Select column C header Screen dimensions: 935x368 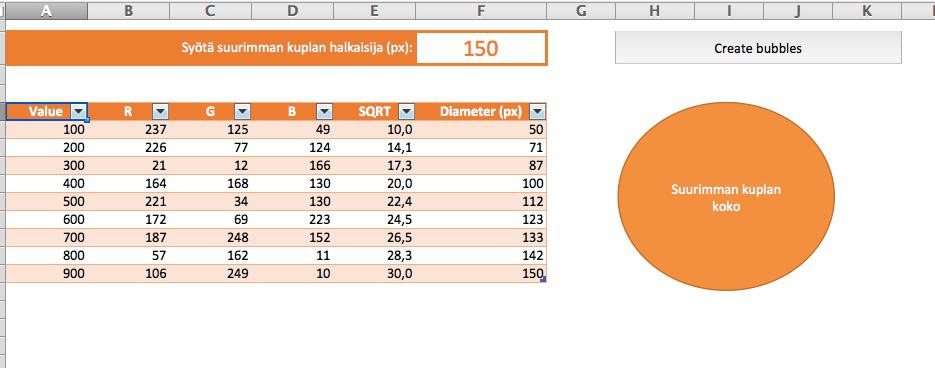(210, 10)
